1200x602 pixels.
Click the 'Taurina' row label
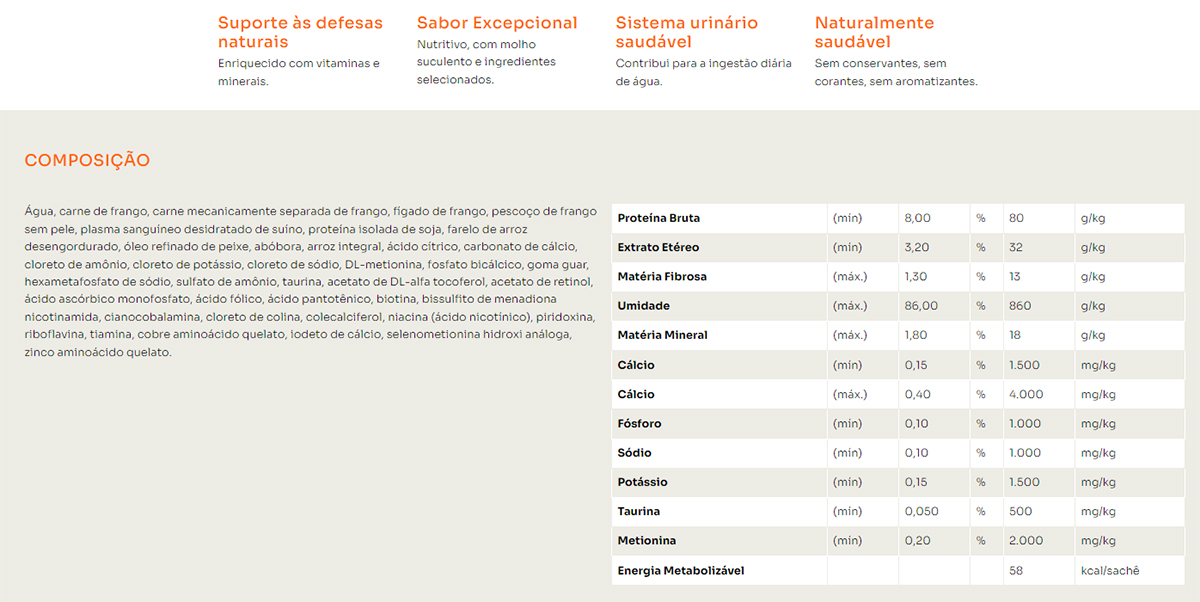638,512
